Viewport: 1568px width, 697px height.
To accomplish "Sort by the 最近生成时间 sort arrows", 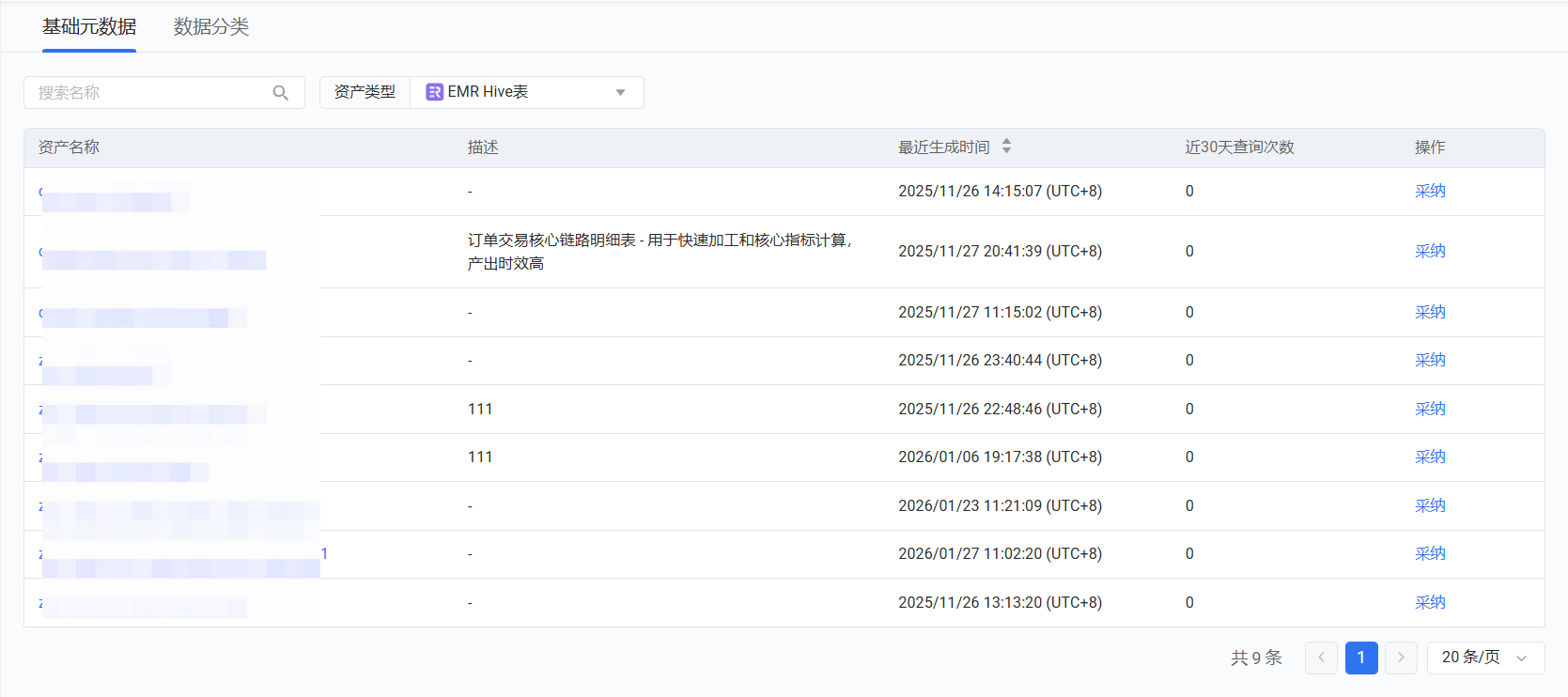I will [x=1006, y=147].
